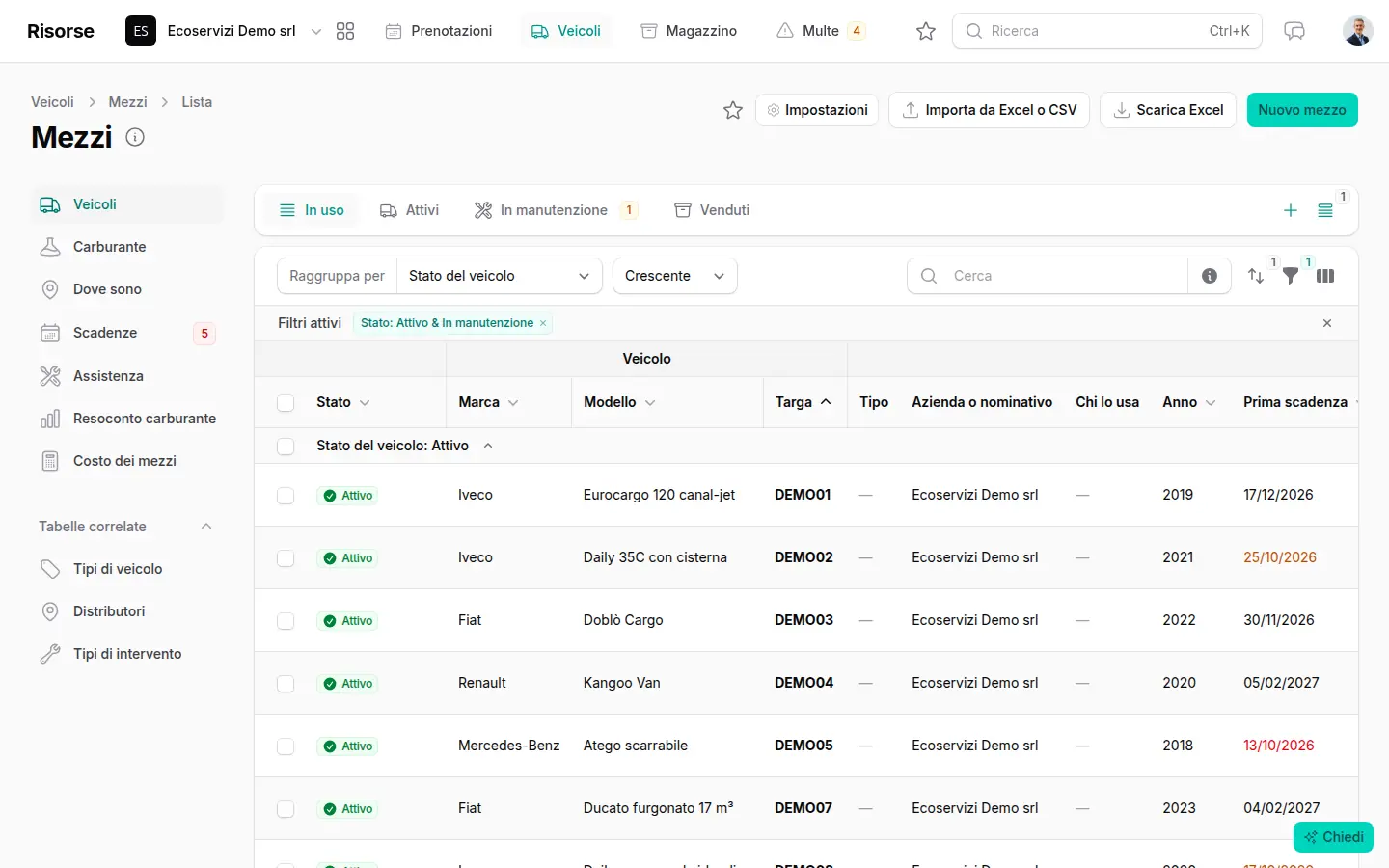Open the Impostazioni button
This screenshot has height=868, width=1389.
pyautogui.click(x=817, y=110)
